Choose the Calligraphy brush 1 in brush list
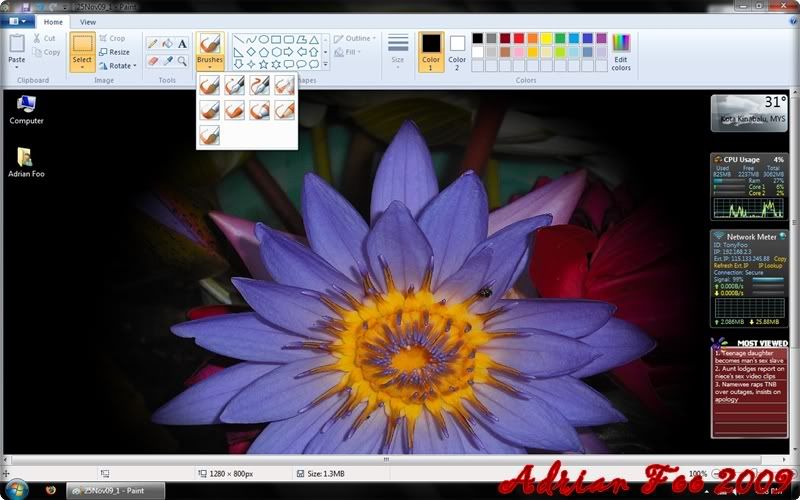The width and height of the screenshot is (800, 500). pyautogui.click(x=234, y=85)
